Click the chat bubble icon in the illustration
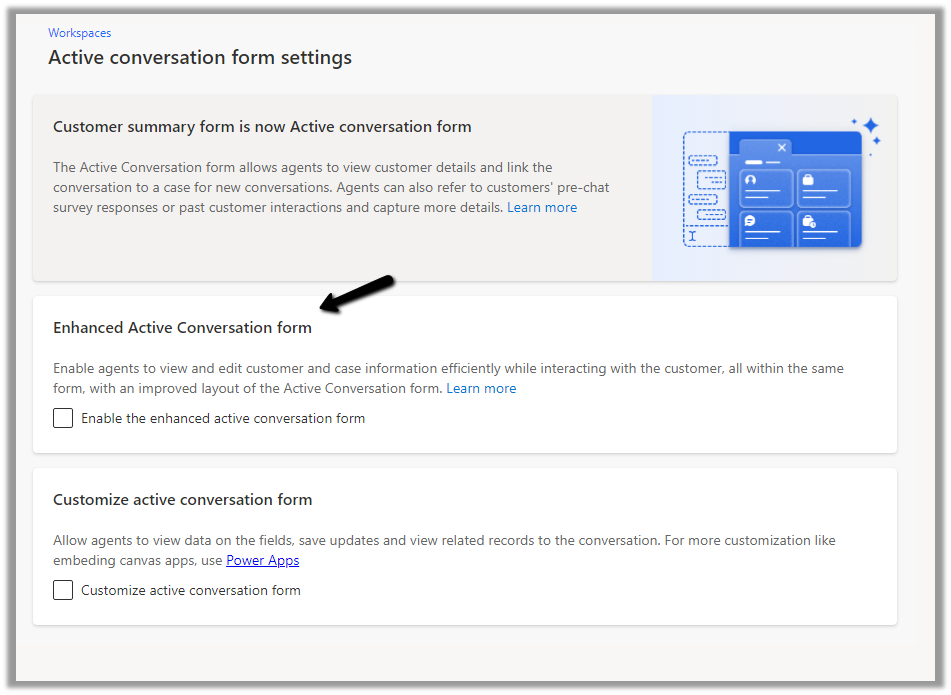951x695 pixels. coord(750,221)
